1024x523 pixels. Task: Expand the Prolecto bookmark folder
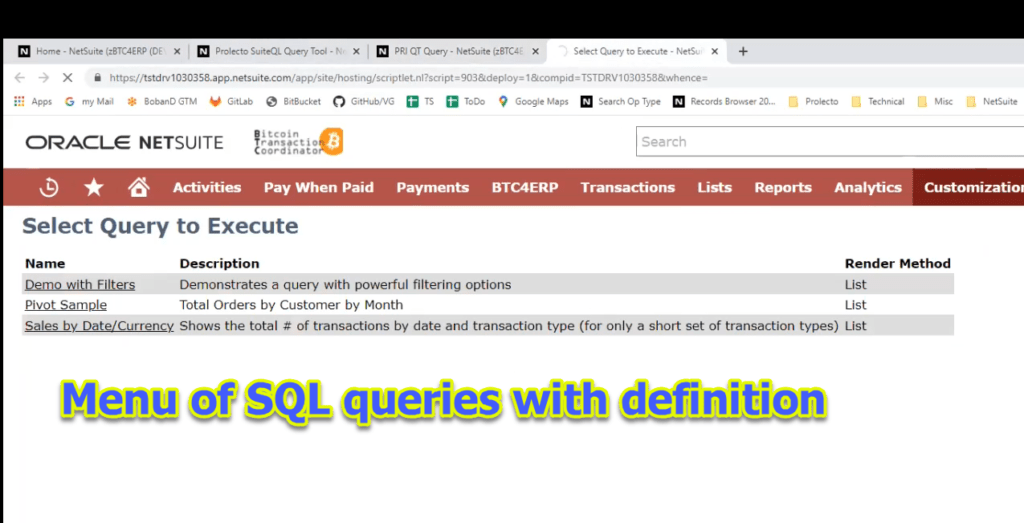tap(813, 101)
